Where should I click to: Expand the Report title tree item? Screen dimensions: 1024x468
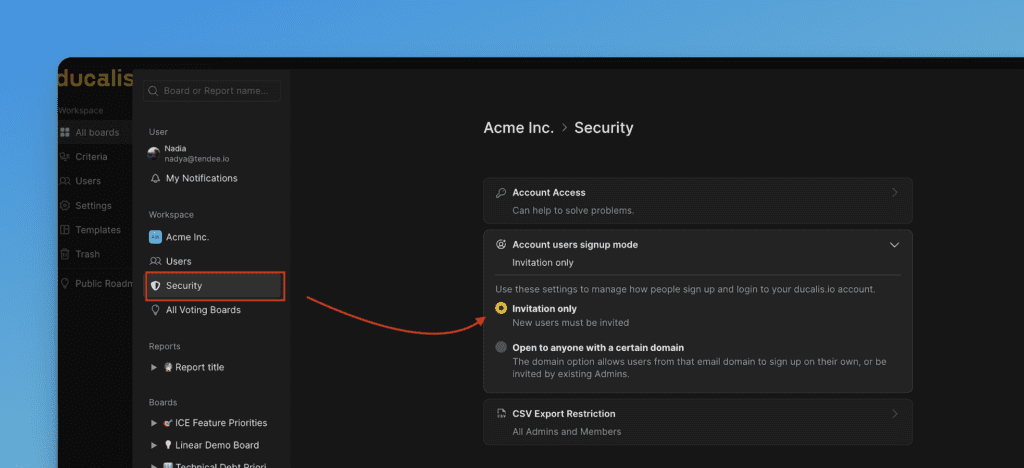coord(154,367)
